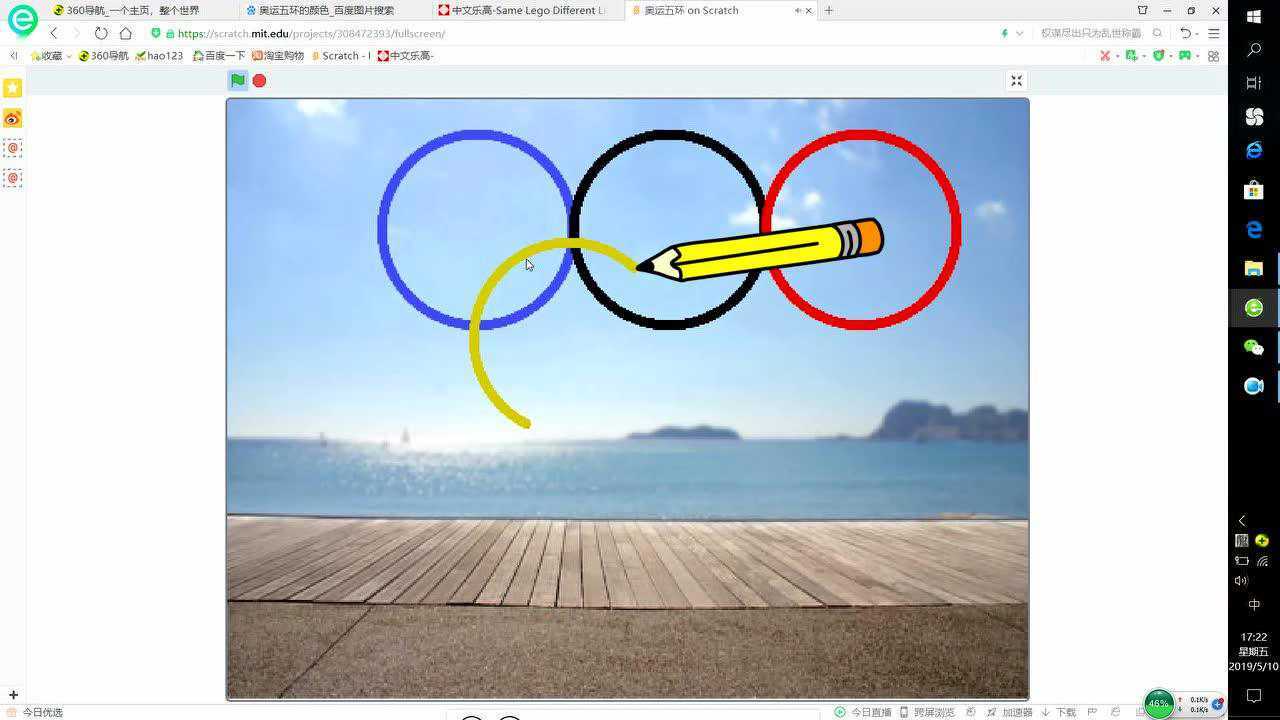Click the 加速器 accelerator icon in bottom bar

pyautogui.click(x=1014, y=712)
